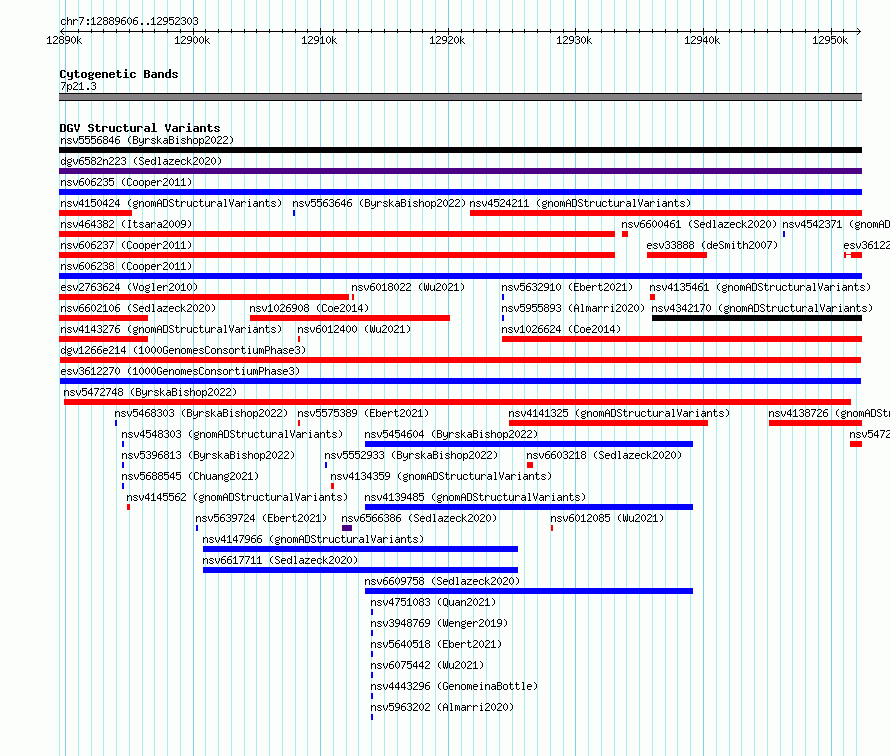
Task: Click nsv4342170 (gnomADStructuralVariants) label
Action: click(762, 308)
